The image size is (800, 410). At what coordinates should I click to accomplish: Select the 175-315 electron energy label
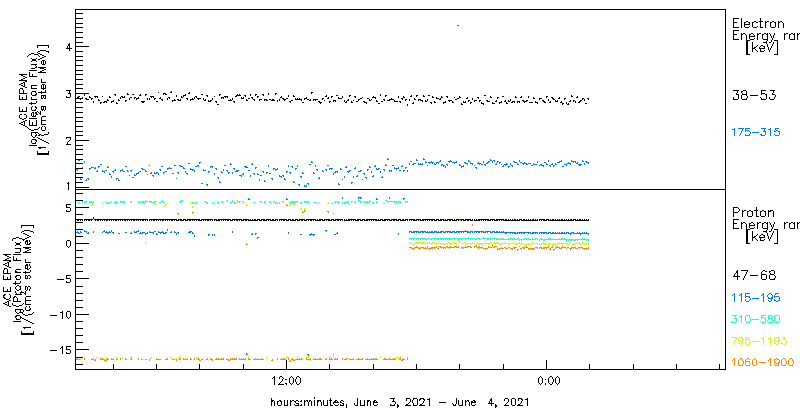click(x=756, y=133)
